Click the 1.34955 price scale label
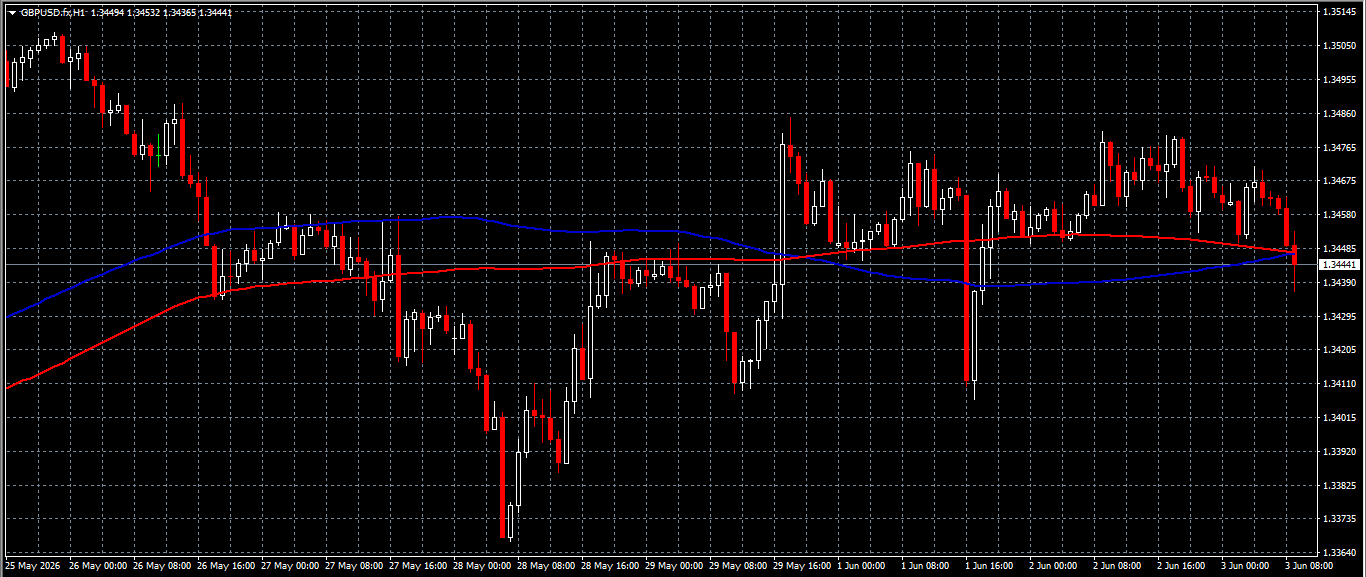Viewport: 1366px width, 577px height. click(1339, 79)
